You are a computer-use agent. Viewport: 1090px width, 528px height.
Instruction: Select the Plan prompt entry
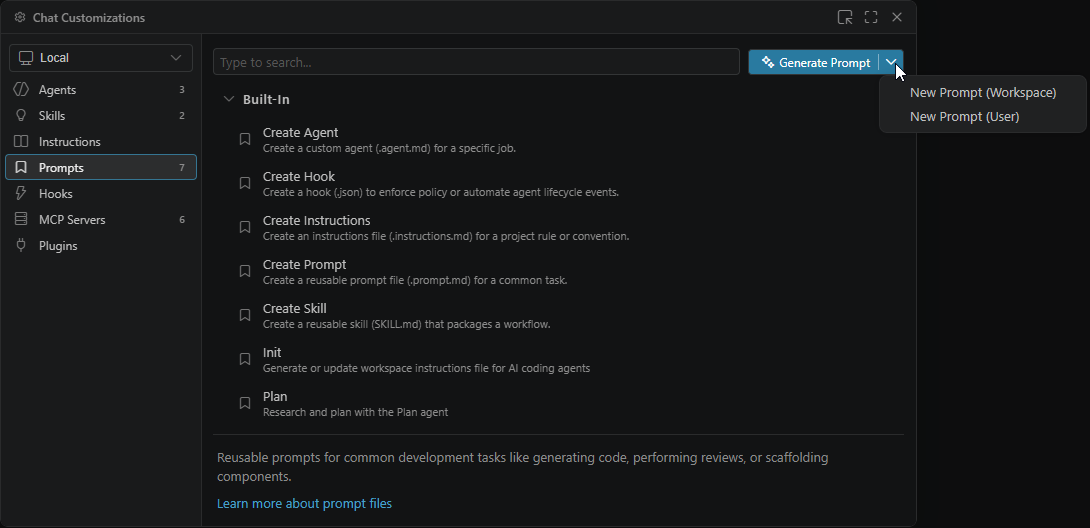coord(275,397)
